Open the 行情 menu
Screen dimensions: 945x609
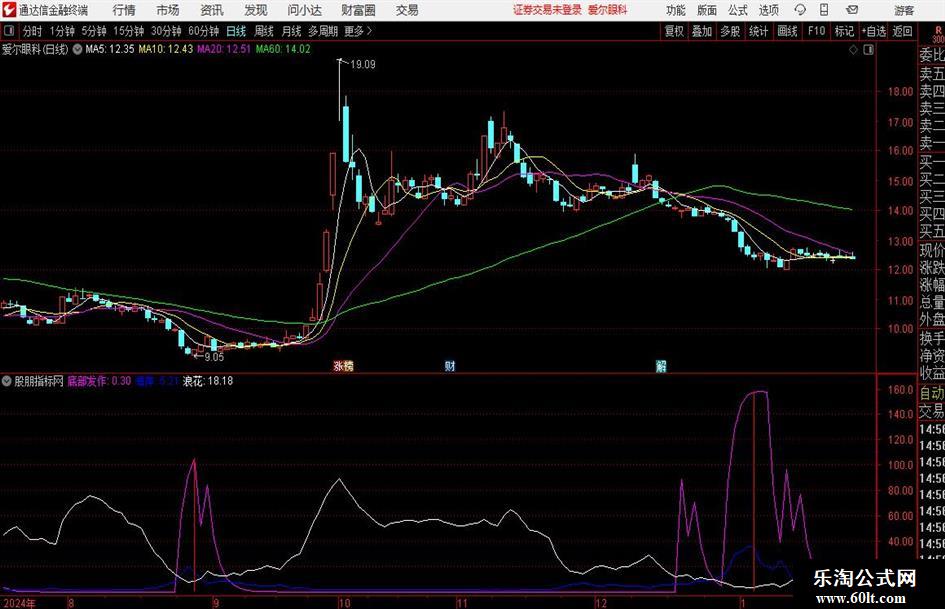(x=124, y=10)
